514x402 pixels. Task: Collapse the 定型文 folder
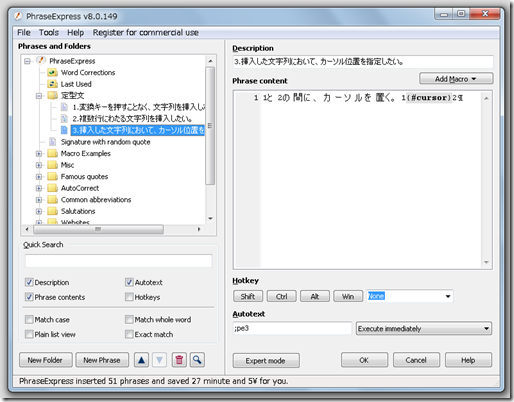39,96
